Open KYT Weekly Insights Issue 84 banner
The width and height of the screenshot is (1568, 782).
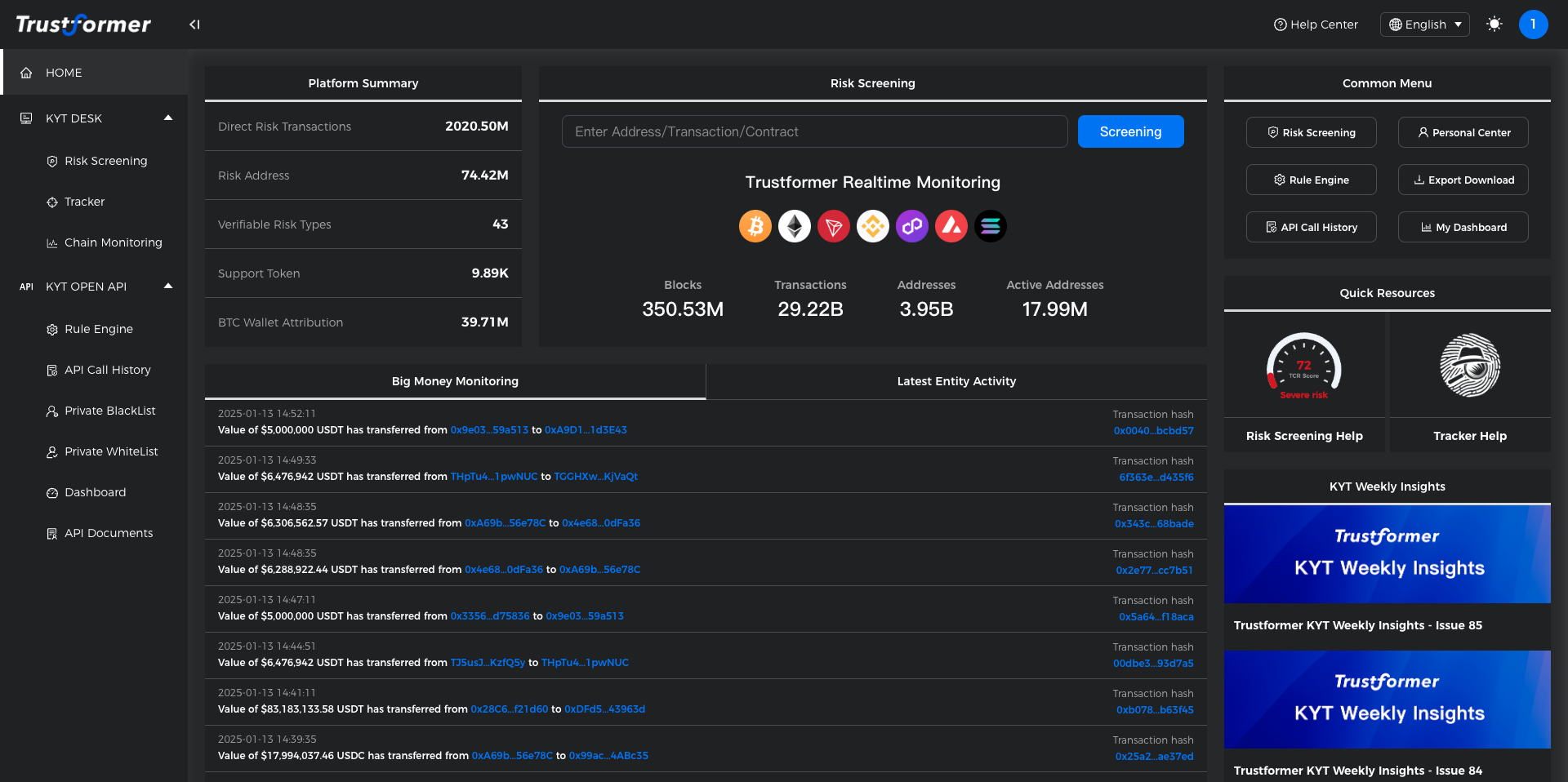[x=1387, y=700]
